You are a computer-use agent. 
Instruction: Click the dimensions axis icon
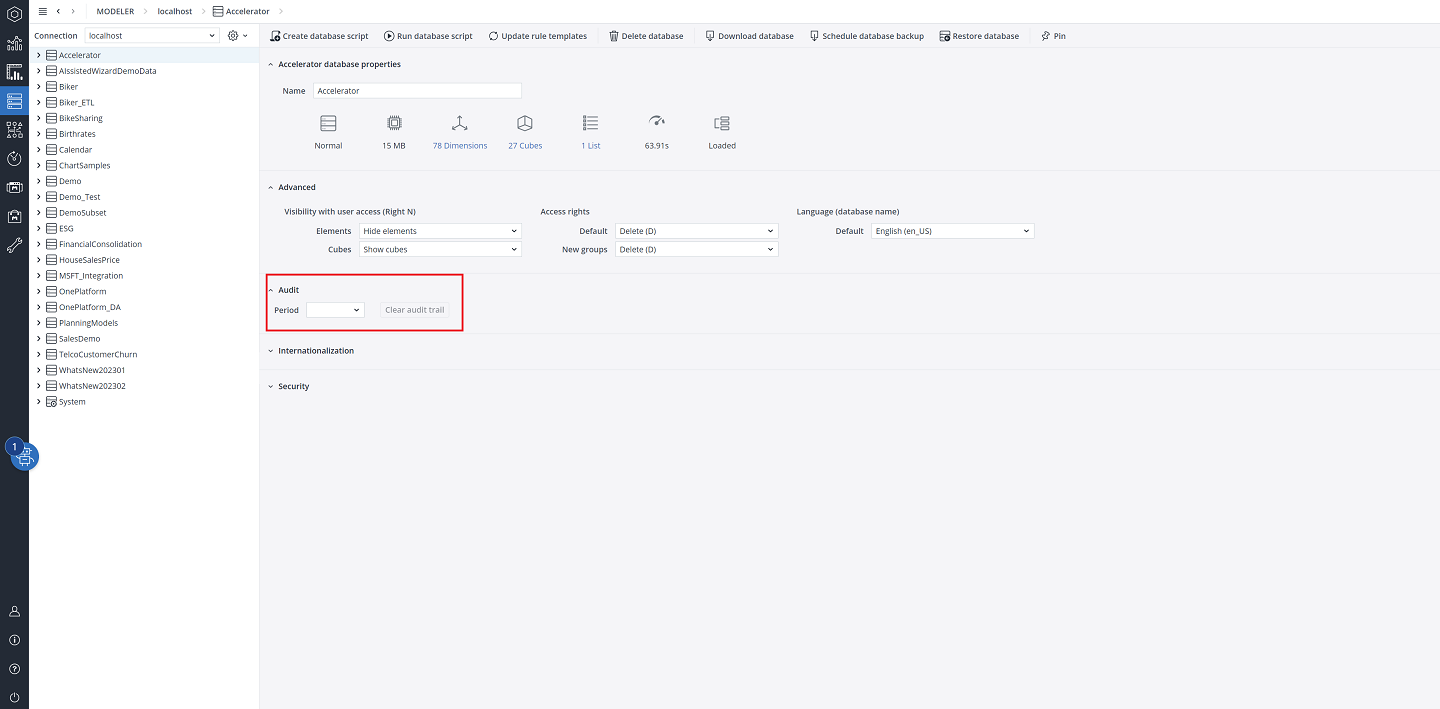click(x=459, y=123)
